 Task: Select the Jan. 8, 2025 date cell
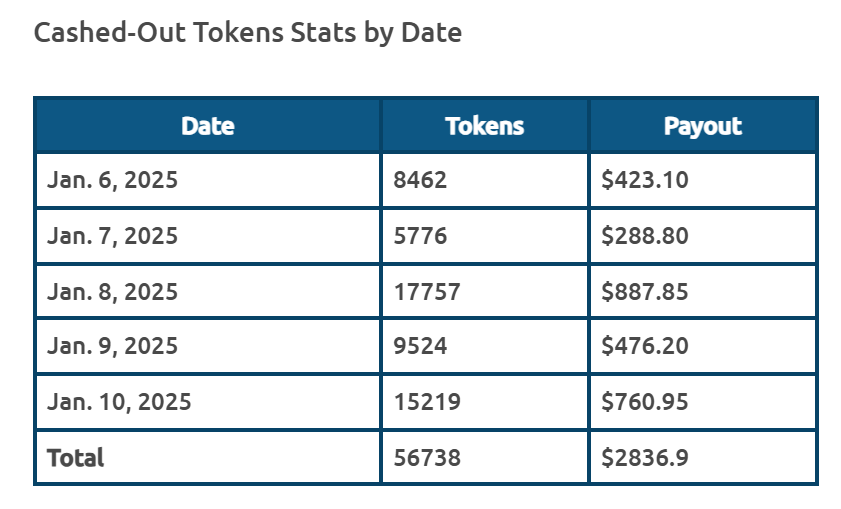pos(208,292)
